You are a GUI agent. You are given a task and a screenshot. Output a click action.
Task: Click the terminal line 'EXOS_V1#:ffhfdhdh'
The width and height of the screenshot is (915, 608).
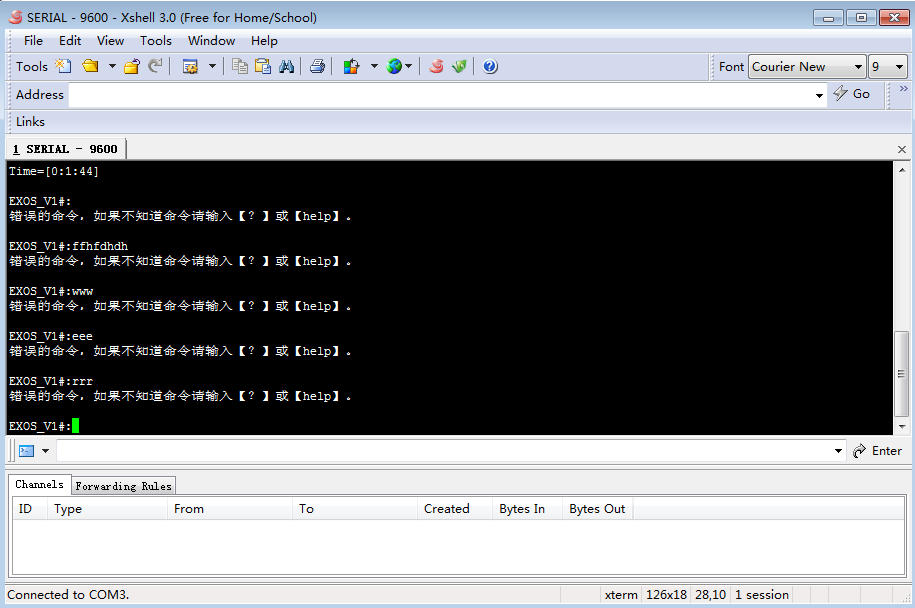(68, 246)
